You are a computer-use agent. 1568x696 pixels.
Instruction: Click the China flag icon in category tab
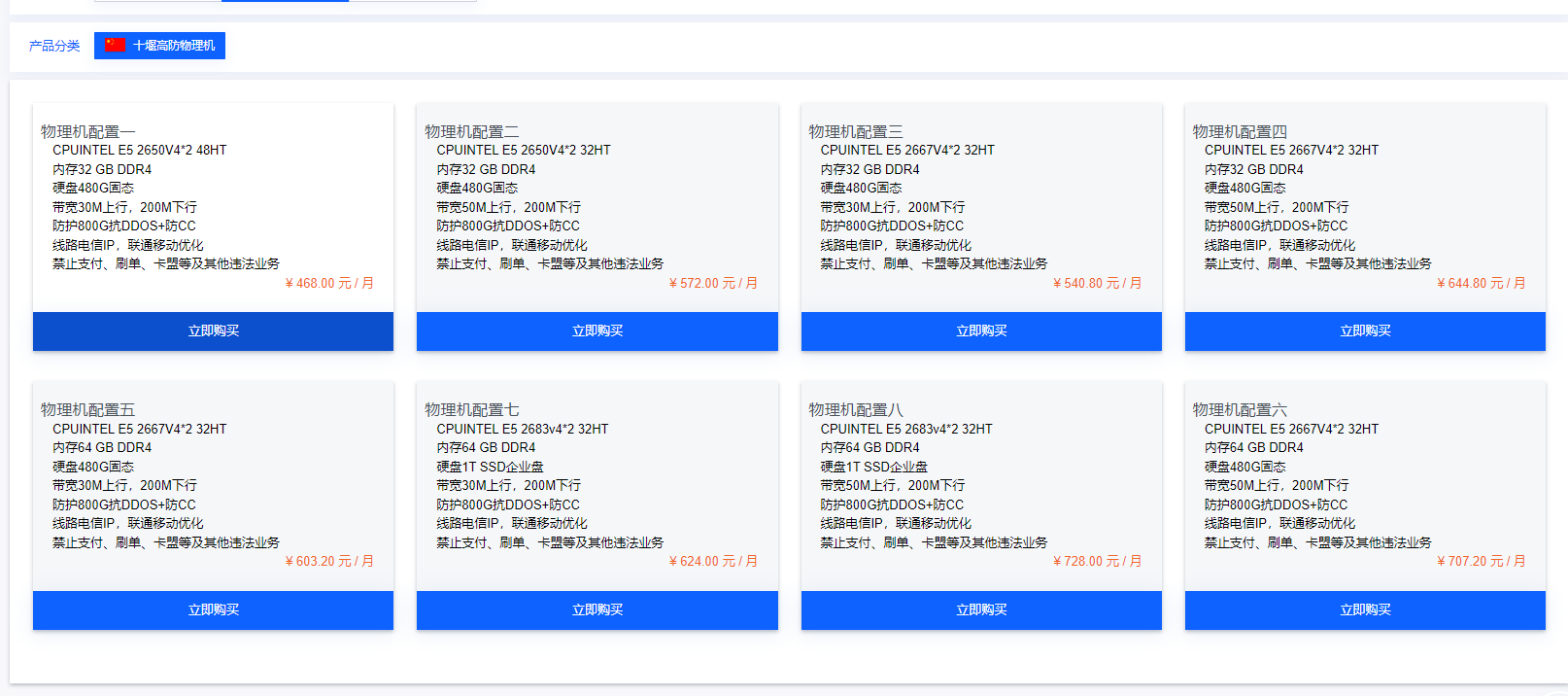116,45
